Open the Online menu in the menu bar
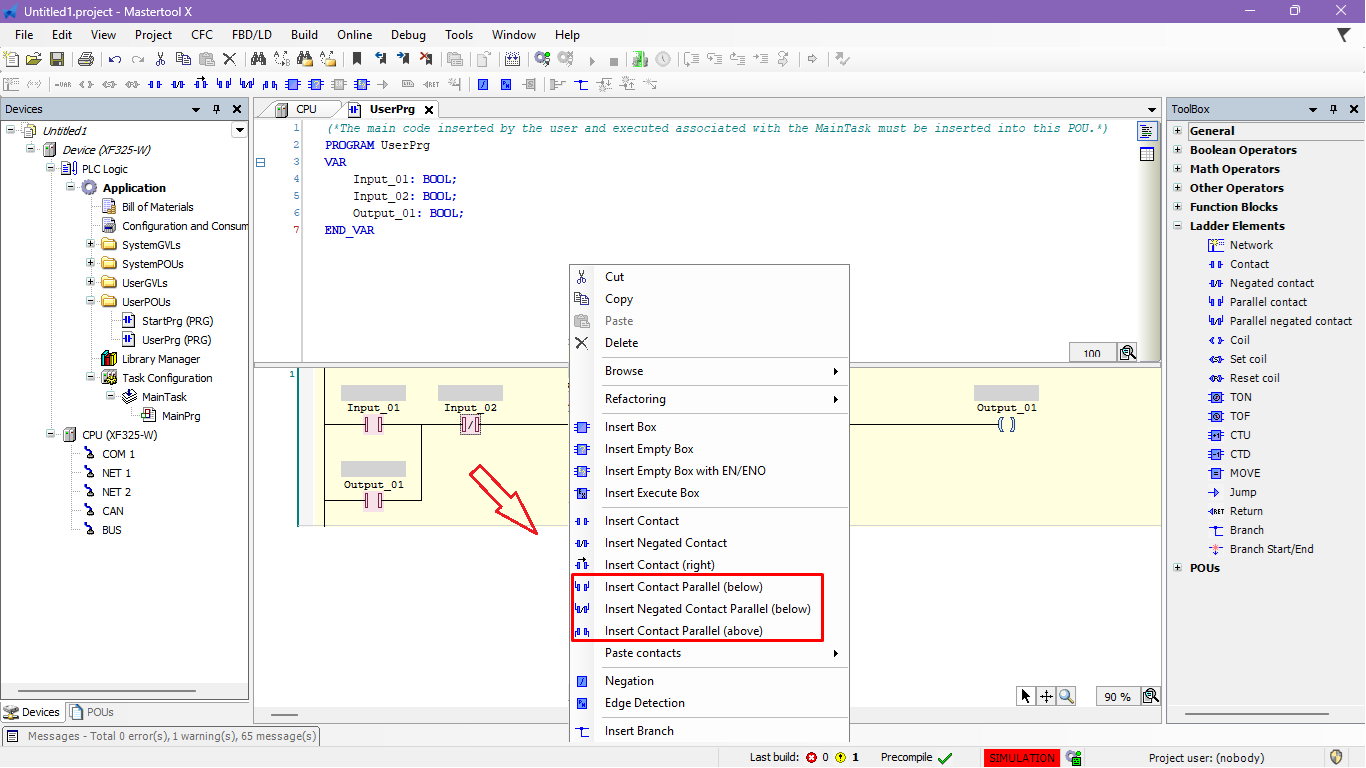Screen dimensions: 1366x768 pyautogui.click(x=354, y=34)
